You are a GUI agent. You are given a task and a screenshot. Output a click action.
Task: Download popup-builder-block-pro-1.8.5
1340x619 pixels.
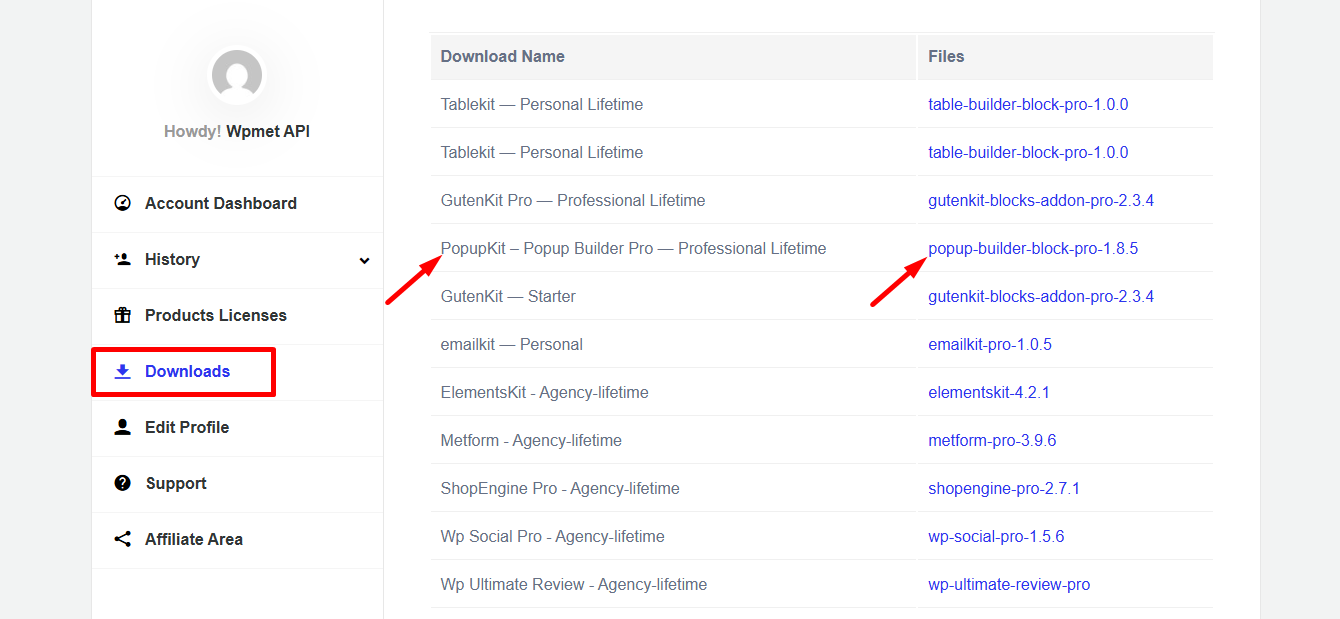[x=1033, y=248]
